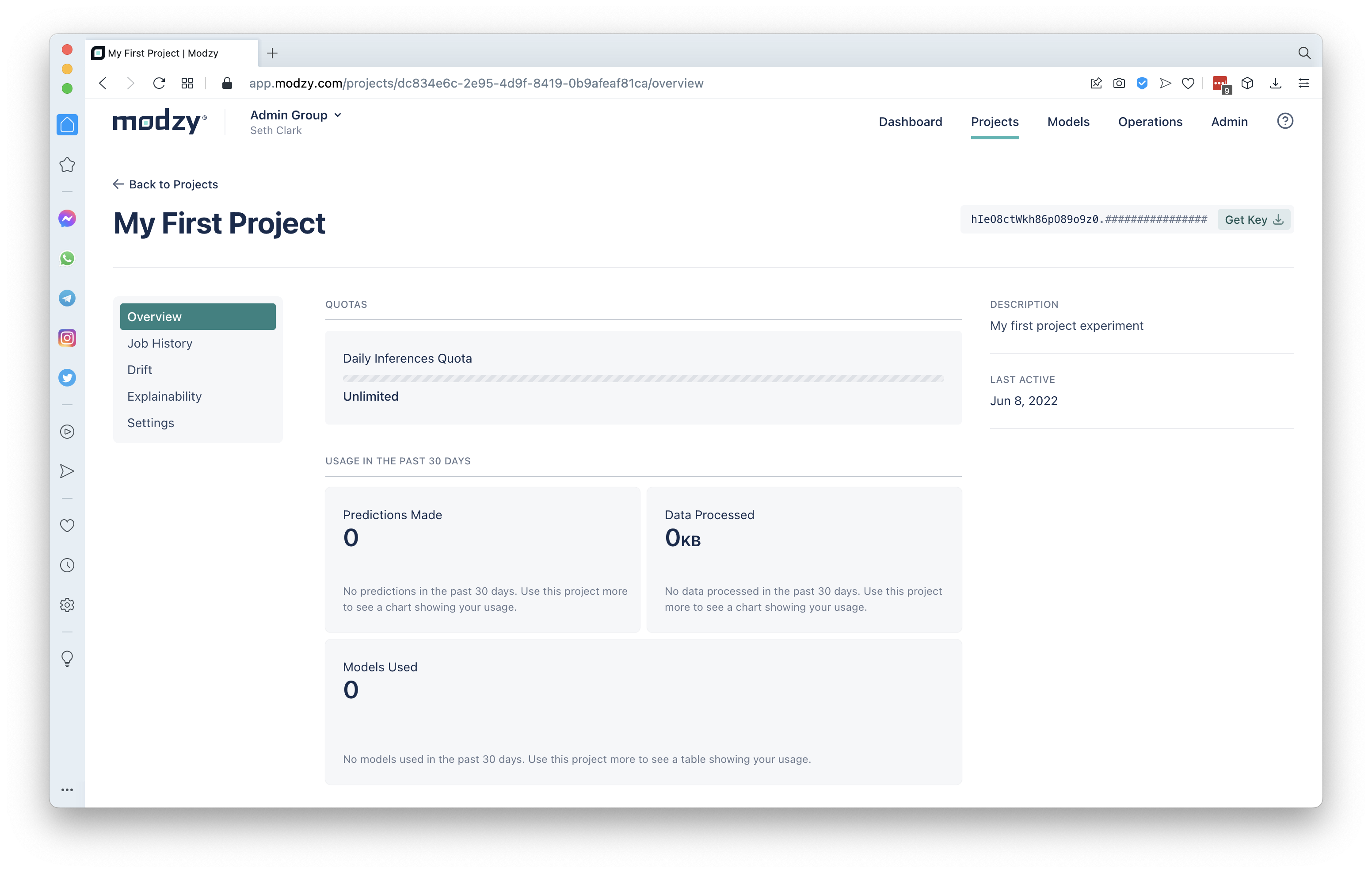Open Instagram in the sidebar
This screenshot has height=873, width=1372.
[67, 338]
